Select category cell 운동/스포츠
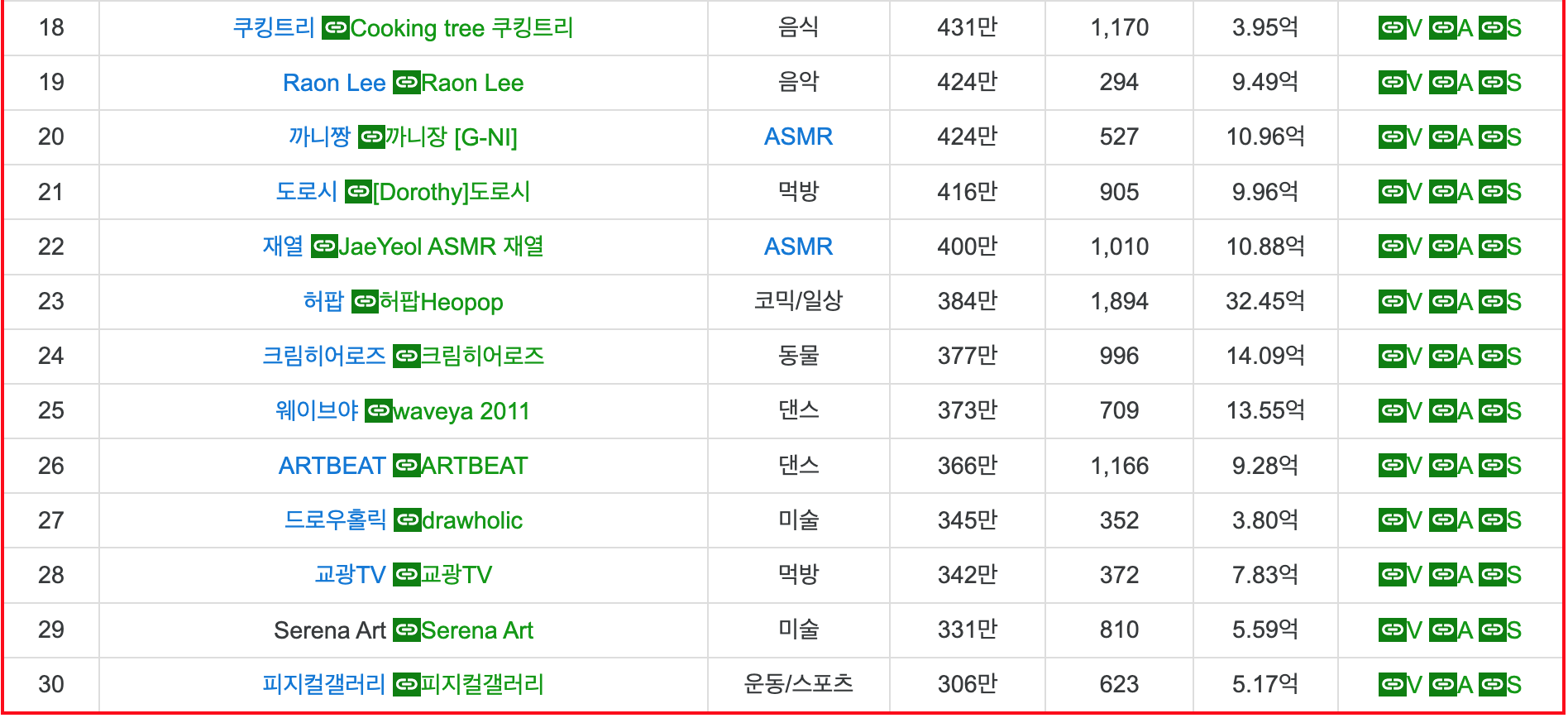1568x718 pixels. pyautogui.click(x=798, y=684)
